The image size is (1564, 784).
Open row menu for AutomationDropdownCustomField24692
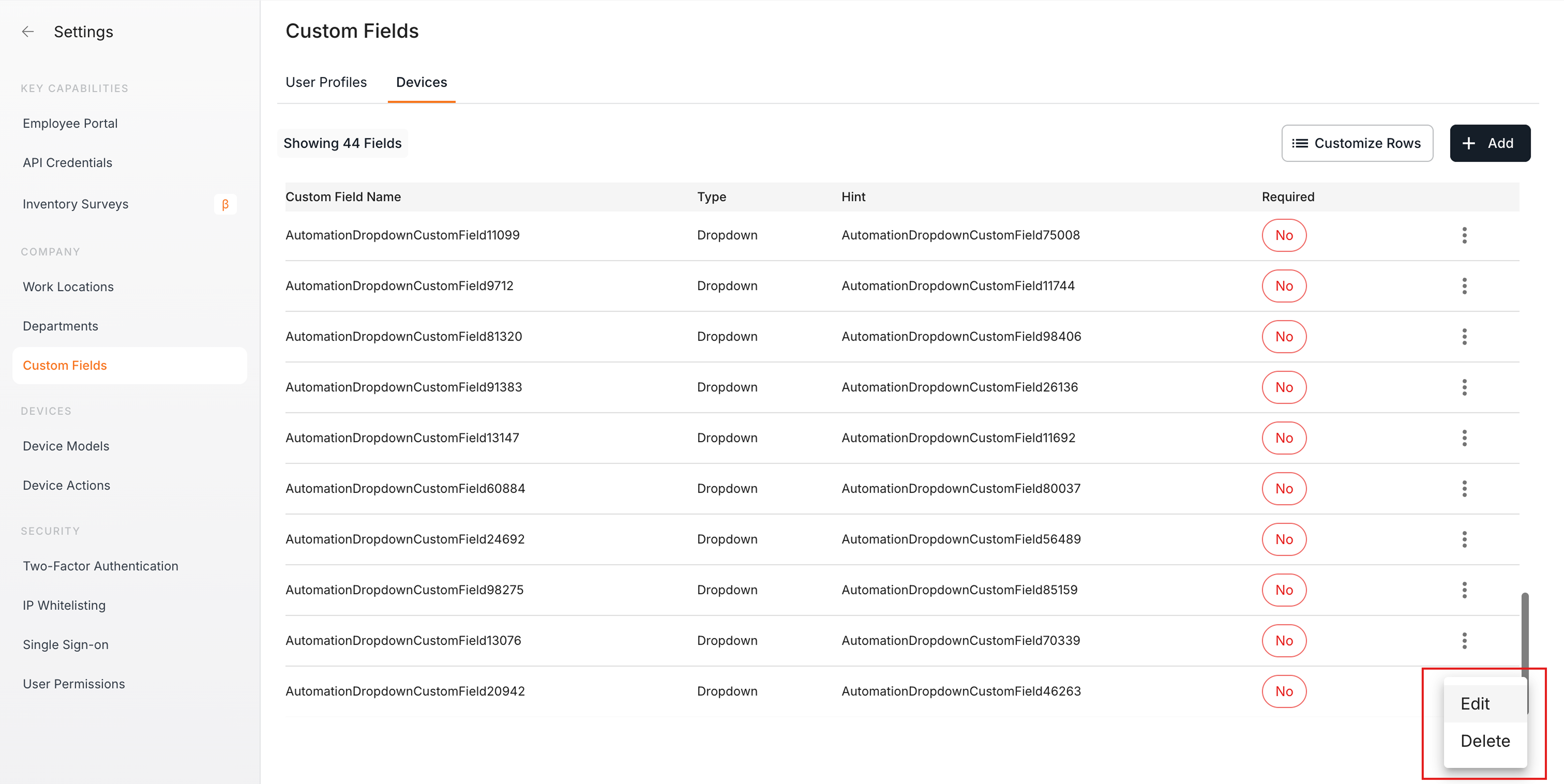click(1464, 539)
